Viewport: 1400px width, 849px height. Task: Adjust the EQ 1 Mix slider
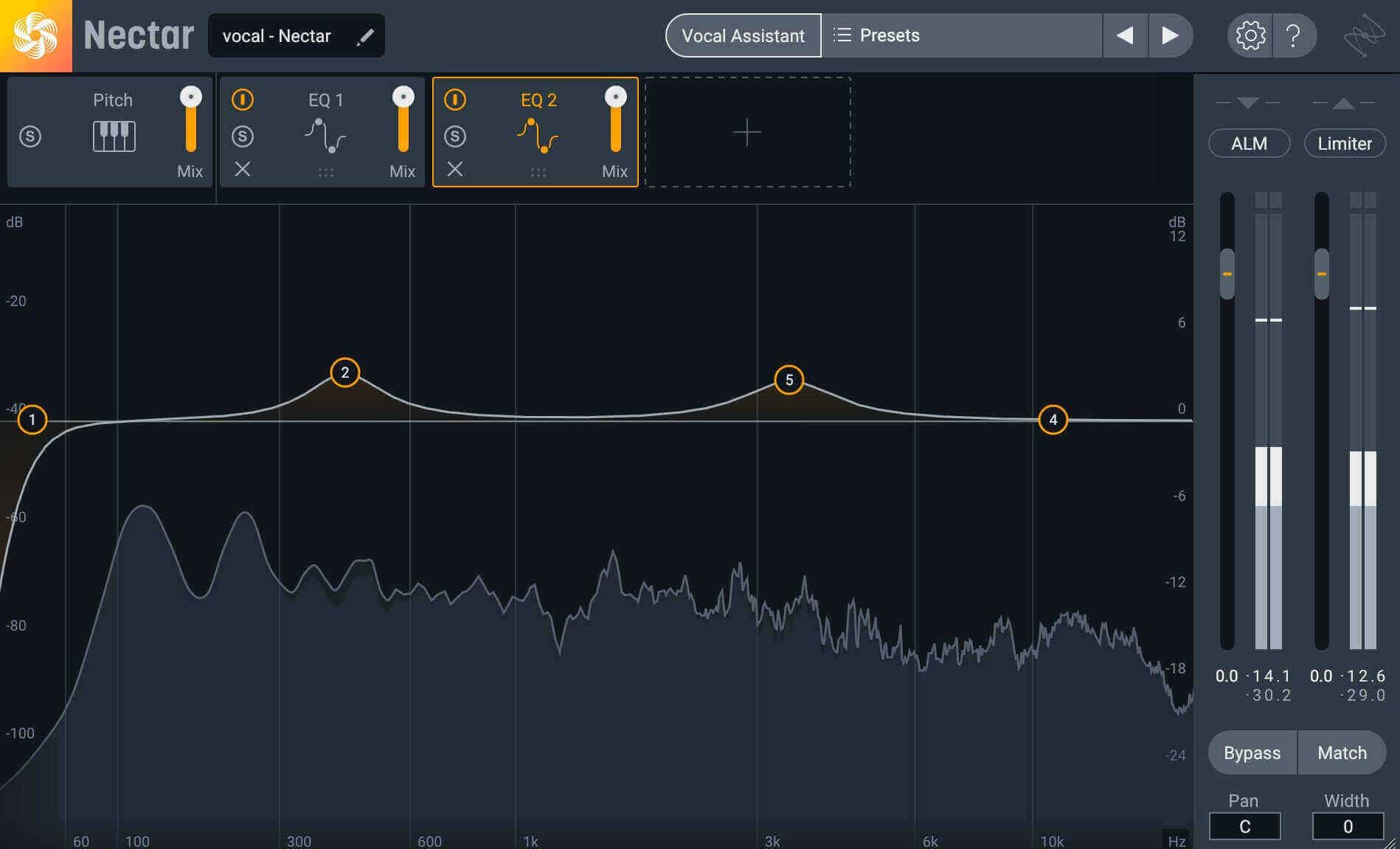(403, 119)
